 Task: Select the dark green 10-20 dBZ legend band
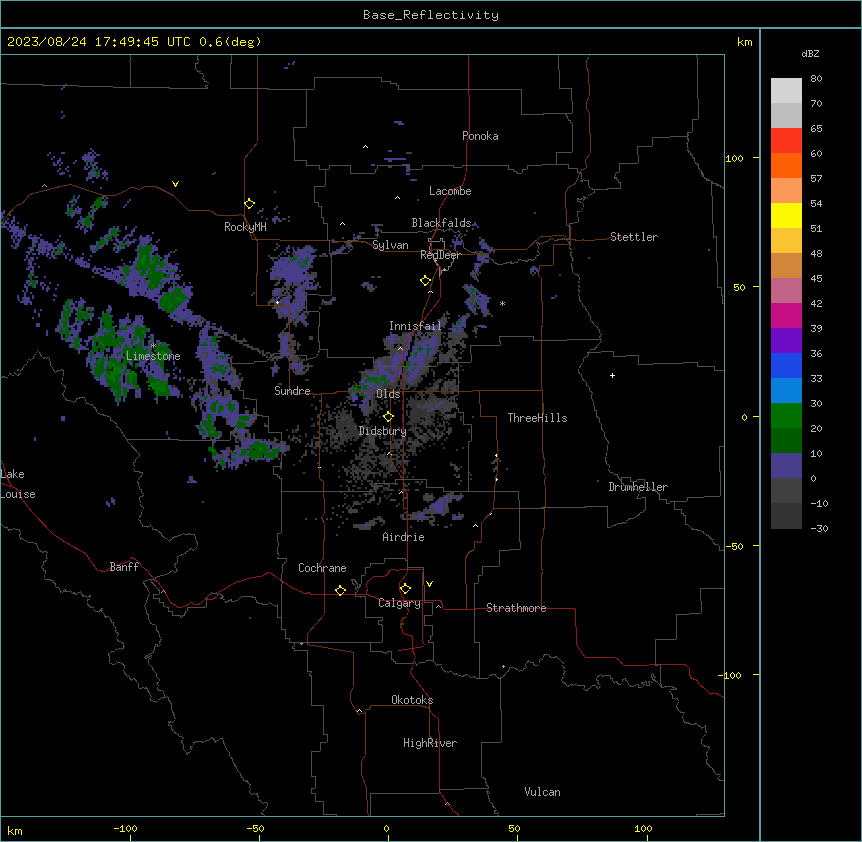point(786,441)
